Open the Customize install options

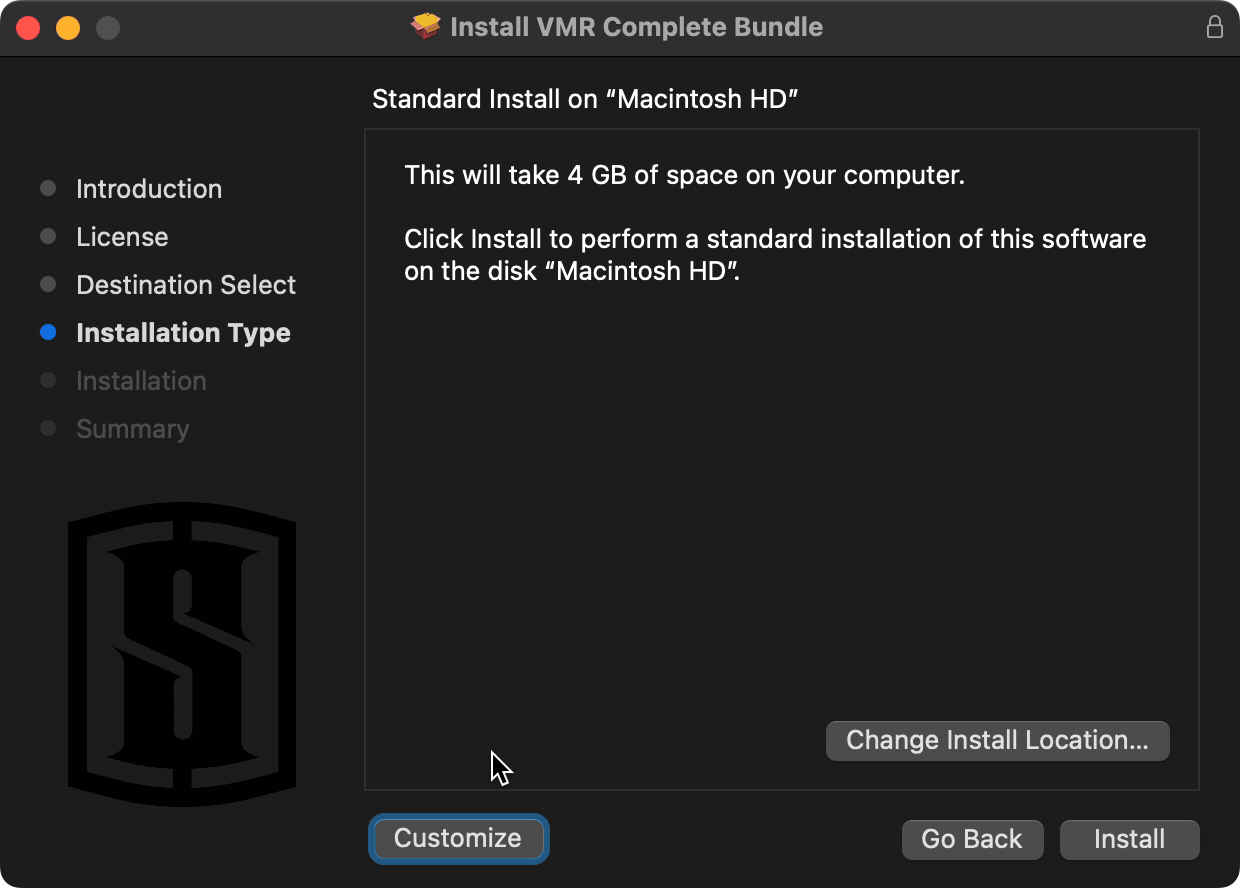(458, 838)
